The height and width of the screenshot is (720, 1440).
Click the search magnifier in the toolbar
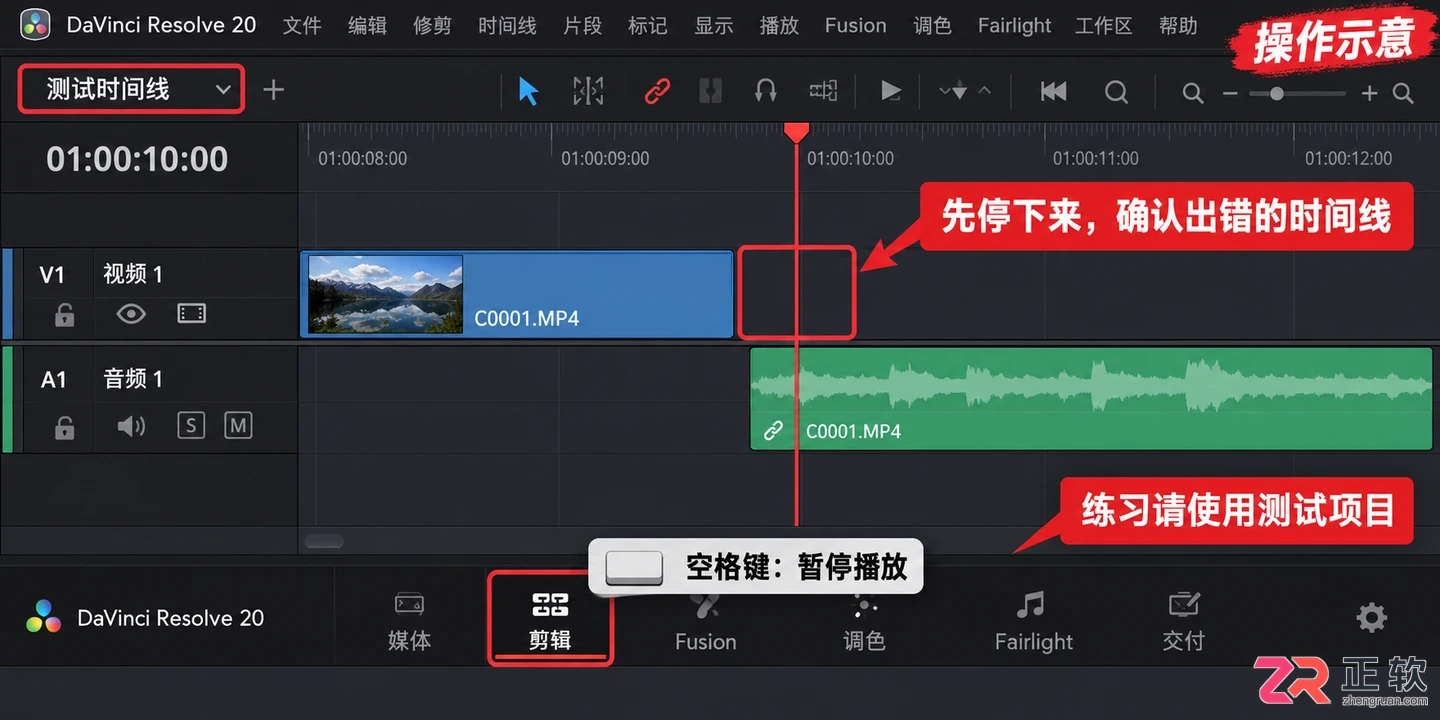point(1116,93)
